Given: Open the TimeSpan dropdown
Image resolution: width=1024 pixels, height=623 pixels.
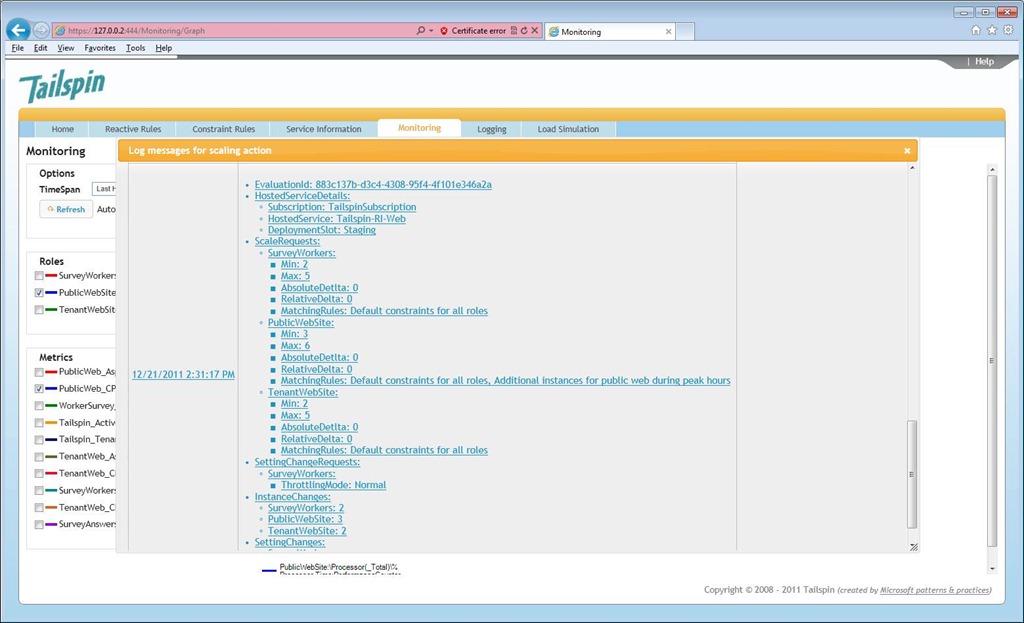Looking at the screenshot, I should coord(104,189).
